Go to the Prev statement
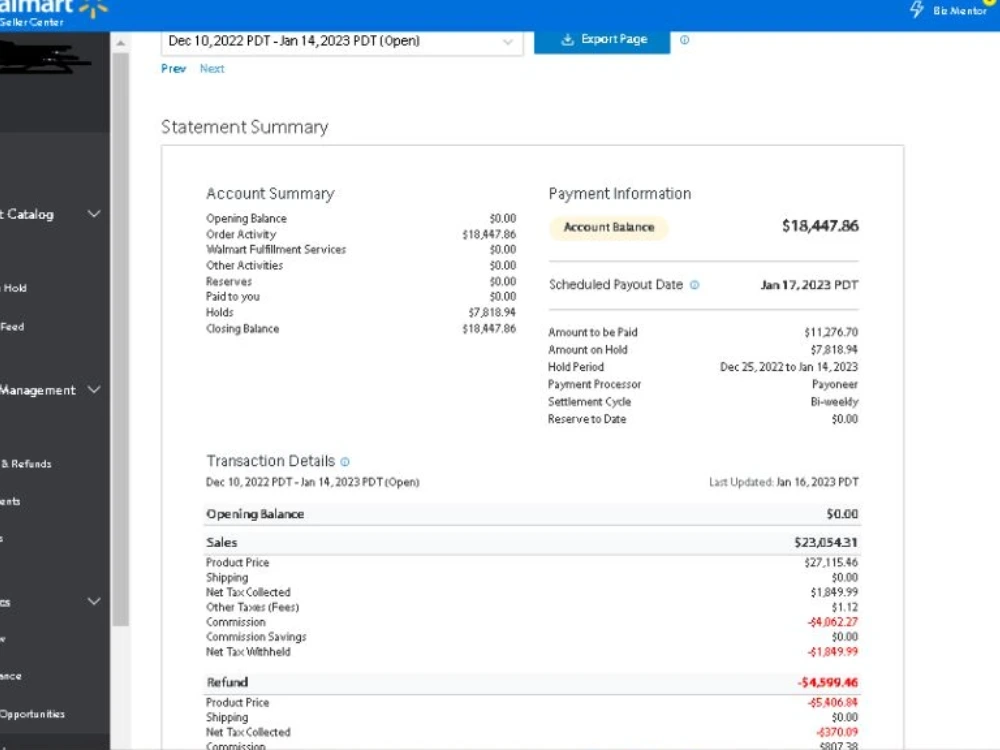This screenshot has width=1000, height=750. coord(173,68)
